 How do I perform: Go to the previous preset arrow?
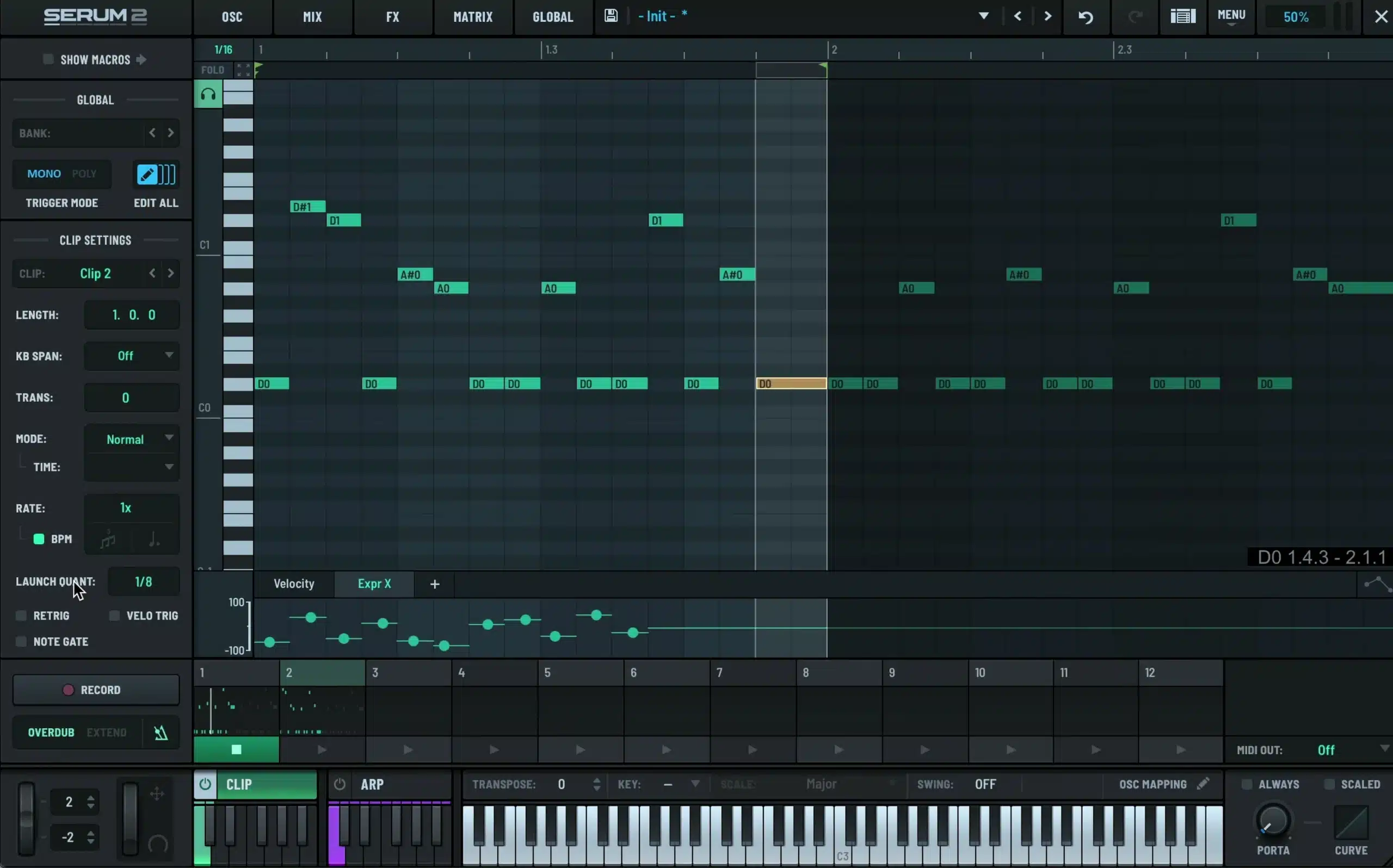click(x=1018, y=16)
